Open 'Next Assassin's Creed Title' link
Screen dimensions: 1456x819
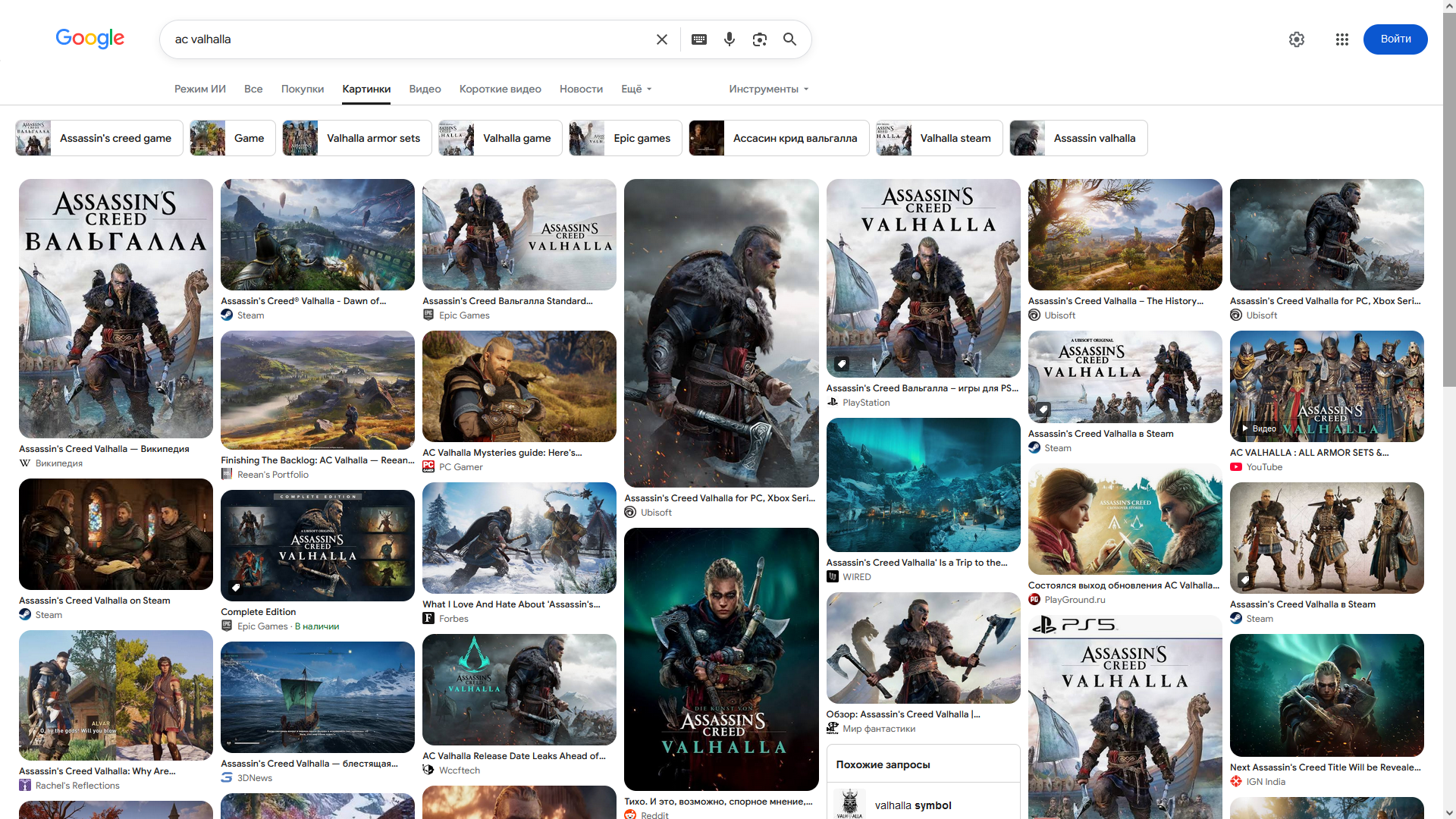tap(1326, 767)
